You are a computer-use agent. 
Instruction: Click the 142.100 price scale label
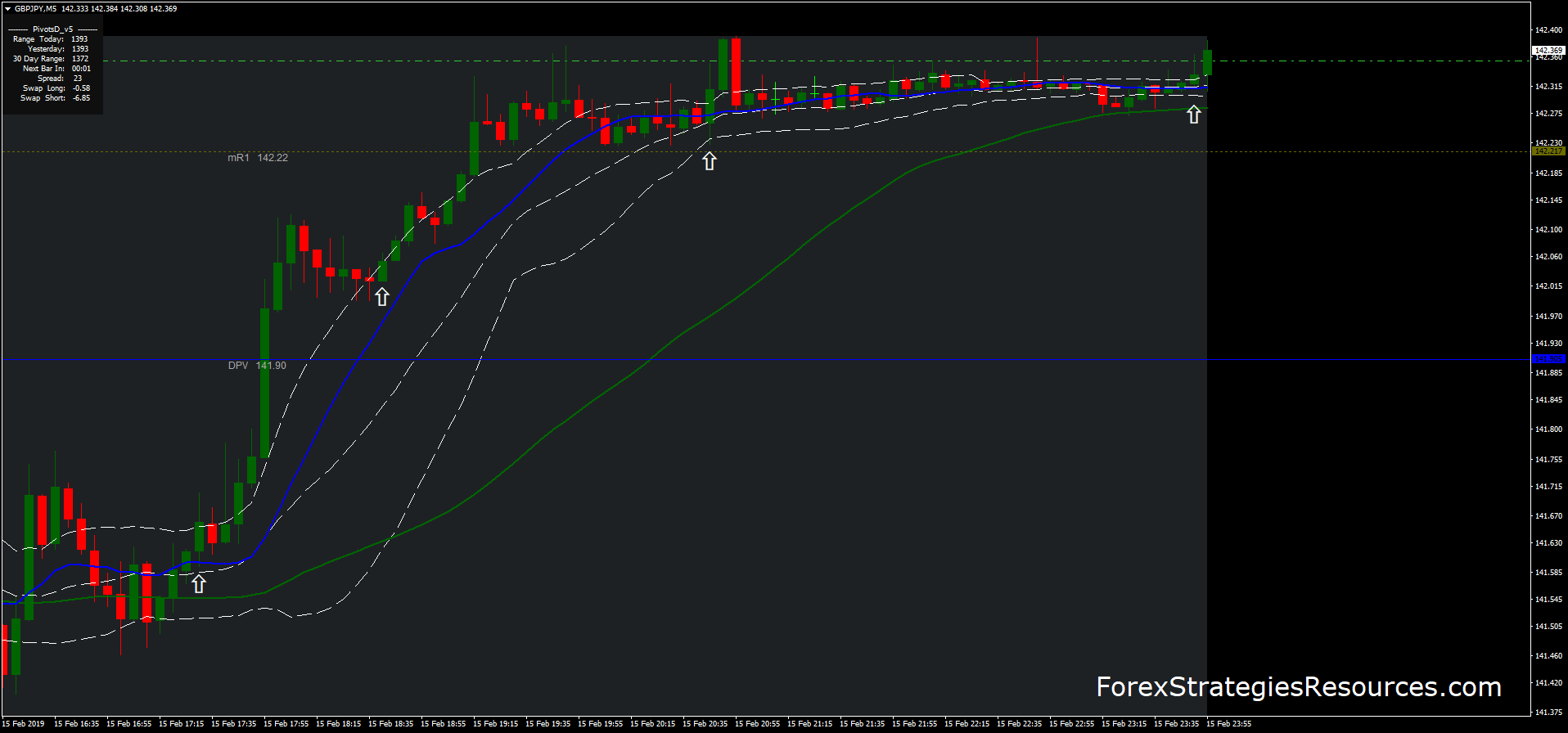[1548, 230]
